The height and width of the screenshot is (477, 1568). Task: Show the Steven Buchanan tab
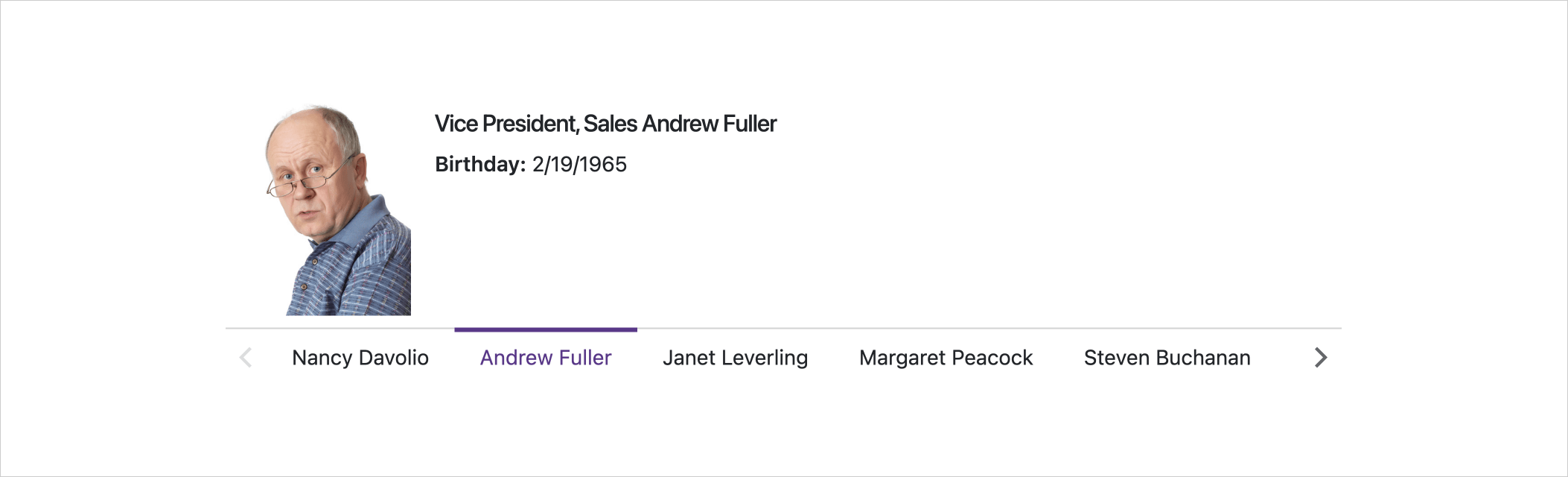point(1167,358)
